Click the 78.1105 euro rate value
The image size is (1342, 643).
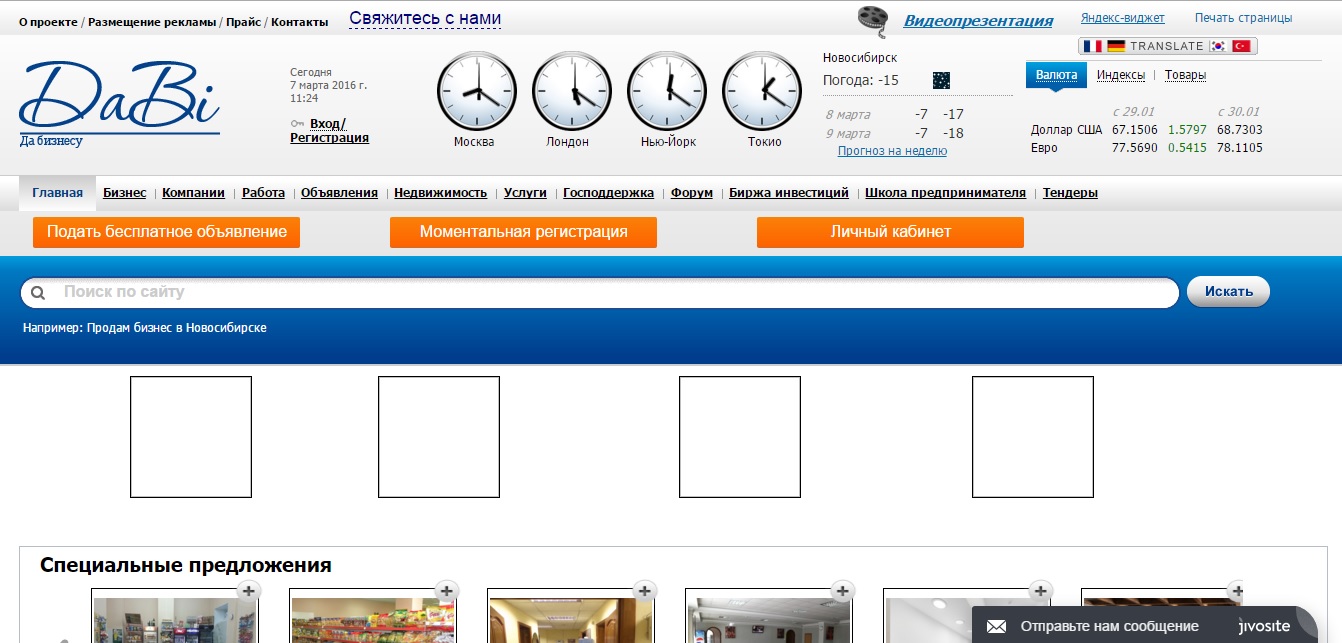[1239, 148]
